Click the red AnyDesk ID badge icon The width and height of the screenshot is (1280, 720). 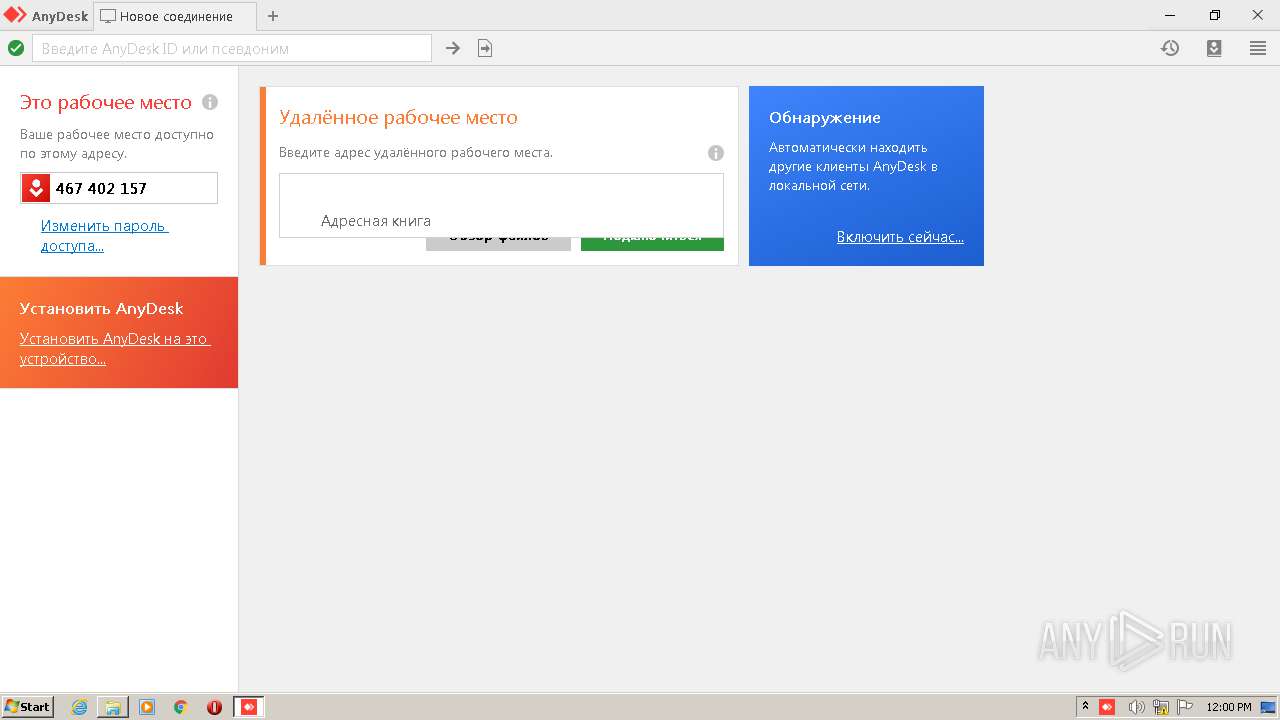click(x=36, y=188)
